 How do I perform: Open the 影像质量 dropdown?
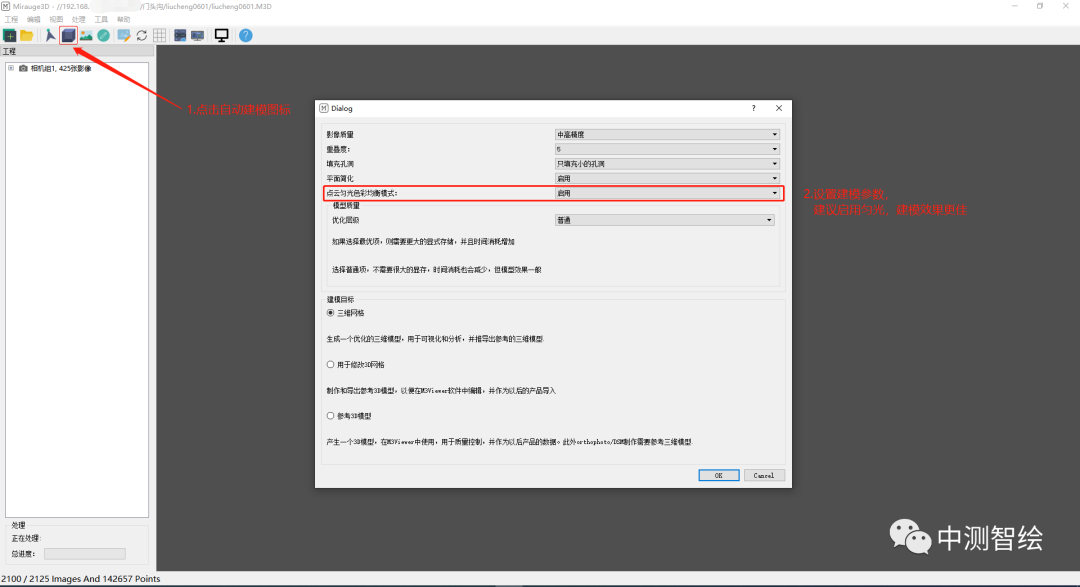[x=667, y=134]
